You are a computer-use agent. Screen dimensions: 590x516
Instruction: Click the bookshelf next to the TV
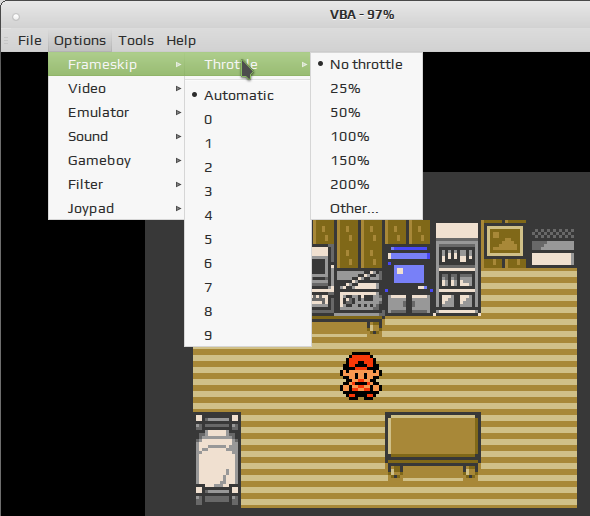tap(457, 269)
